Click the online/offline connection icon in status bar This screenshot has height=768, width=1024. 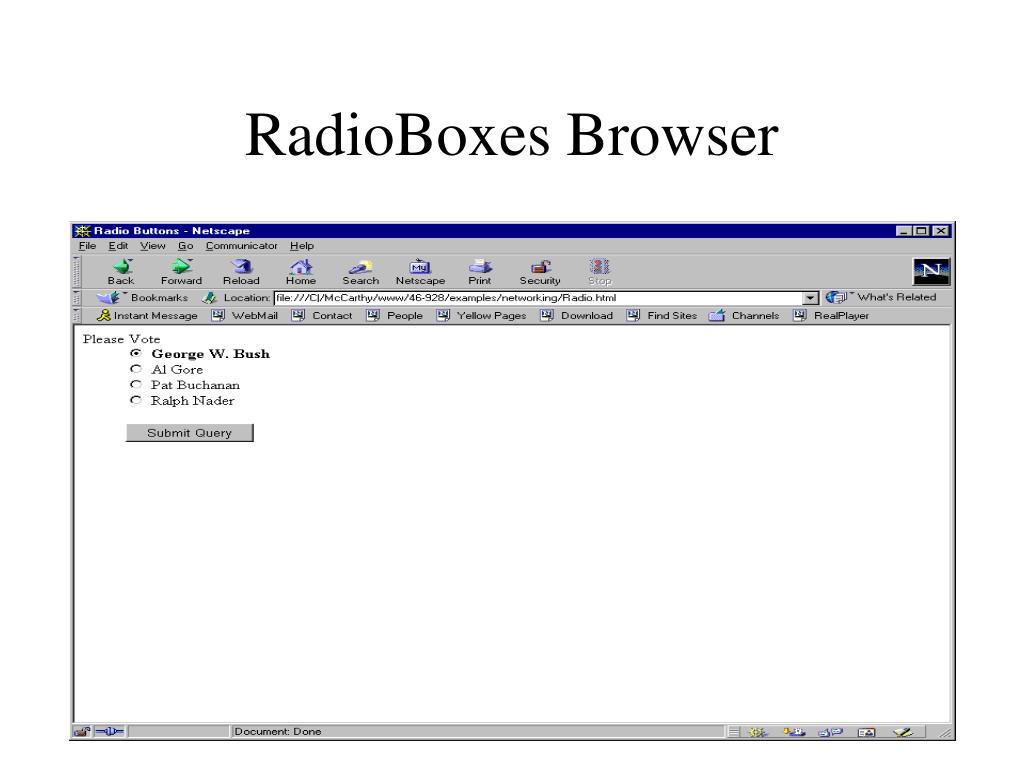[109, 731]
